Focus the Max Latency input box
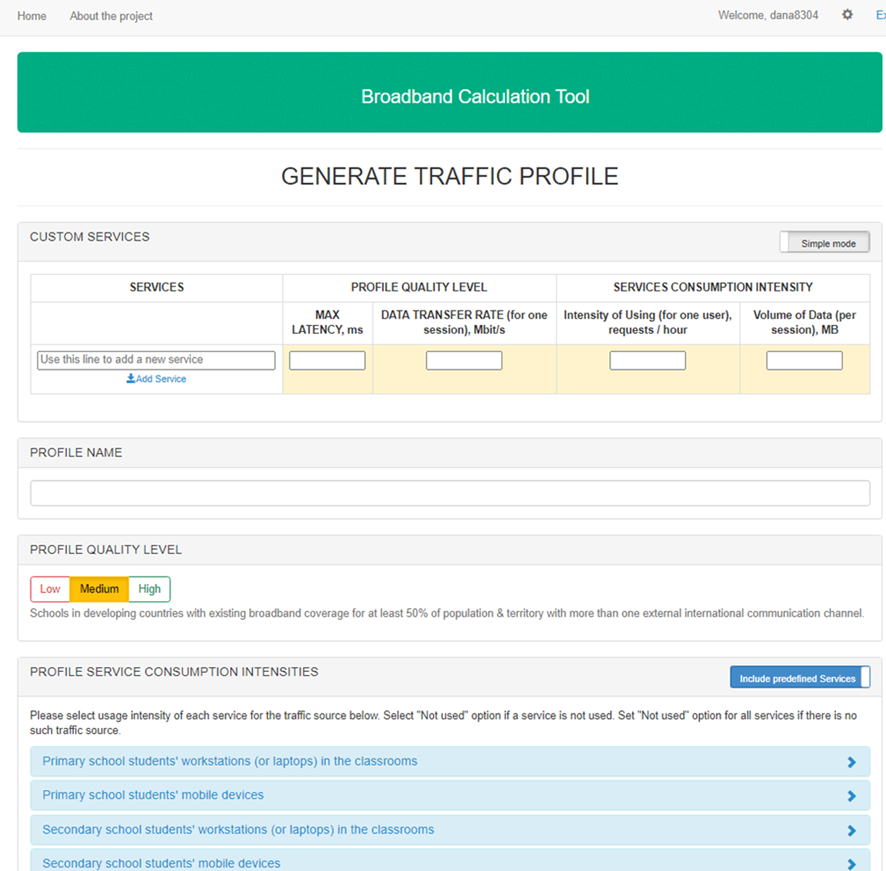Screen dimensions: 886x871 click(x=327, y=361)
